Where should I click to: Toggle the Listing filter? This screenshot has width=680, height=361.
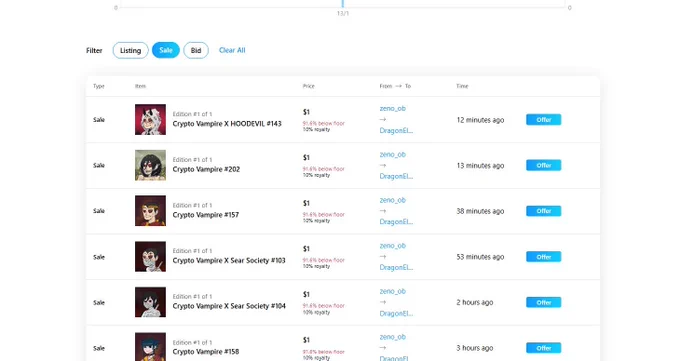tap(131, 50)
